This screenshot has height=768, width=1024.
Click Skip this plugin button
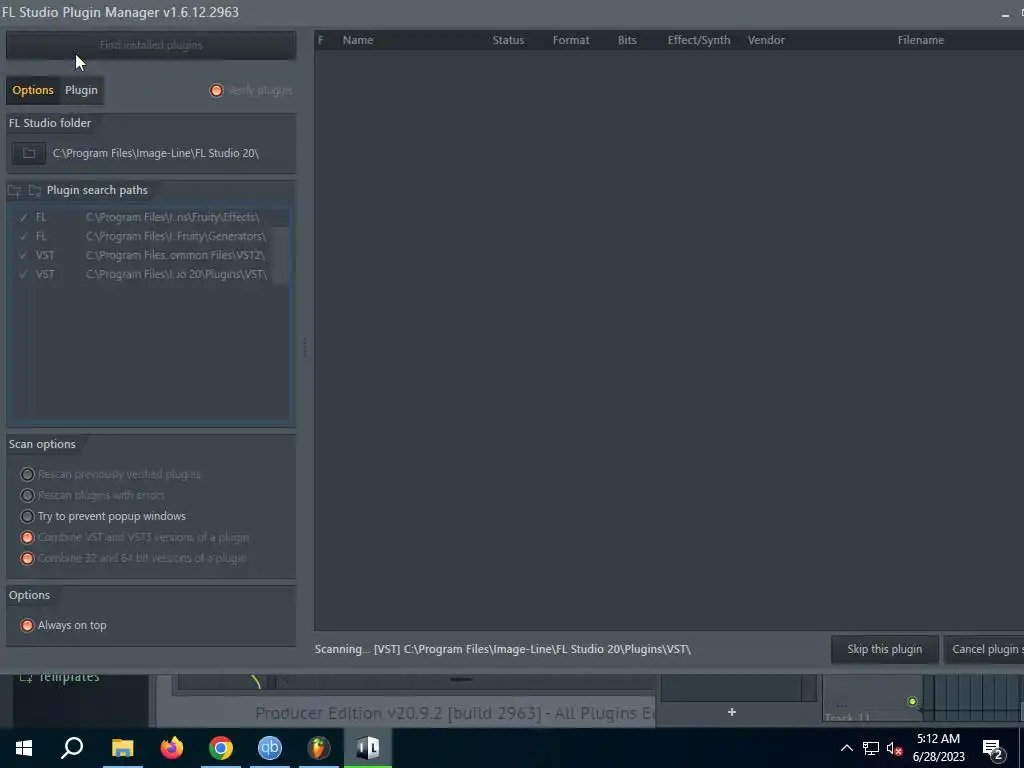coord(885,649)
